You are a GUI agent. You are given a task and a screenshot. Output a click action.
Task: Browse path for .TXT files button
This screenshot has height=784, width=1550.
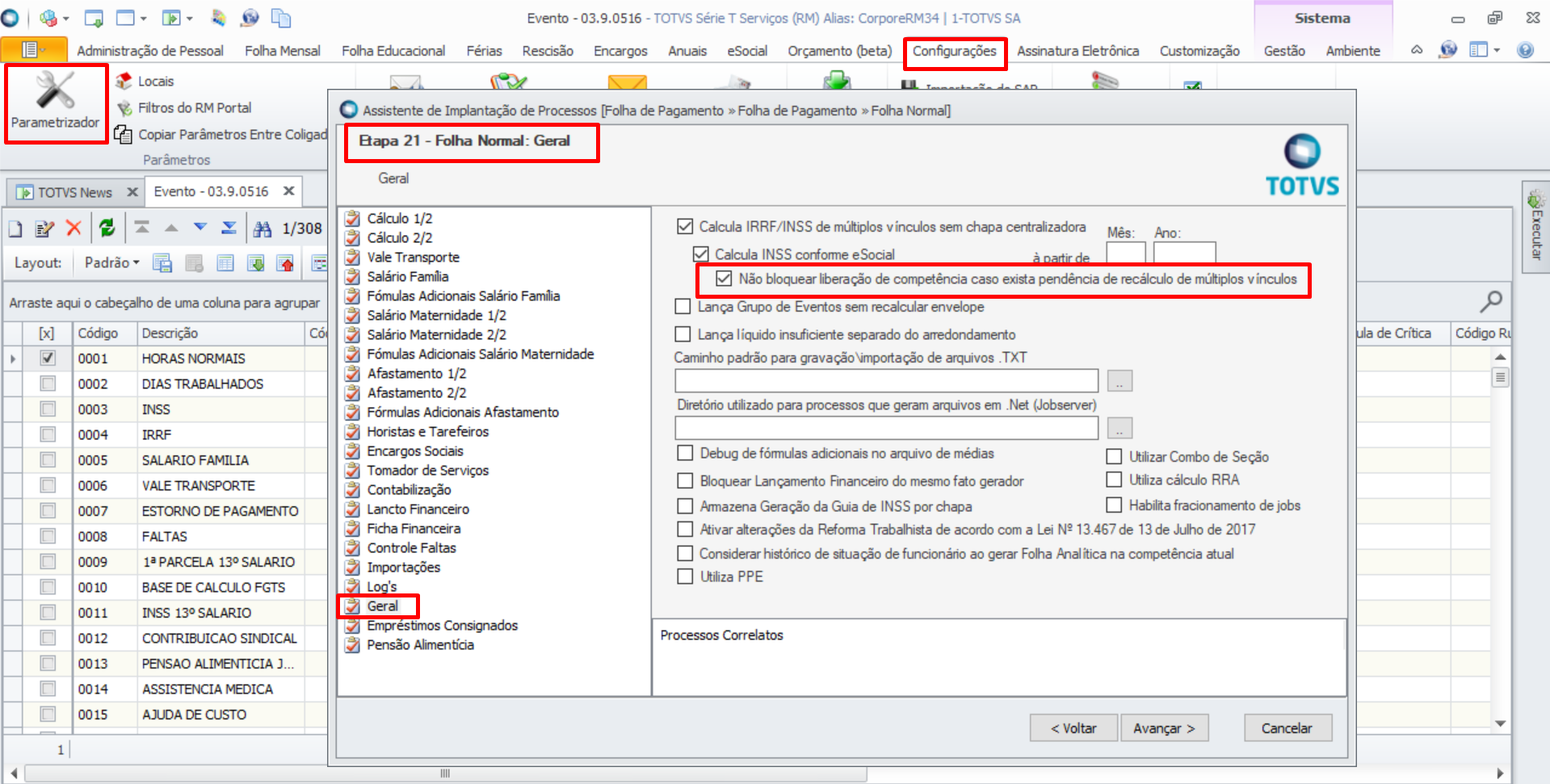[1119, 381]
